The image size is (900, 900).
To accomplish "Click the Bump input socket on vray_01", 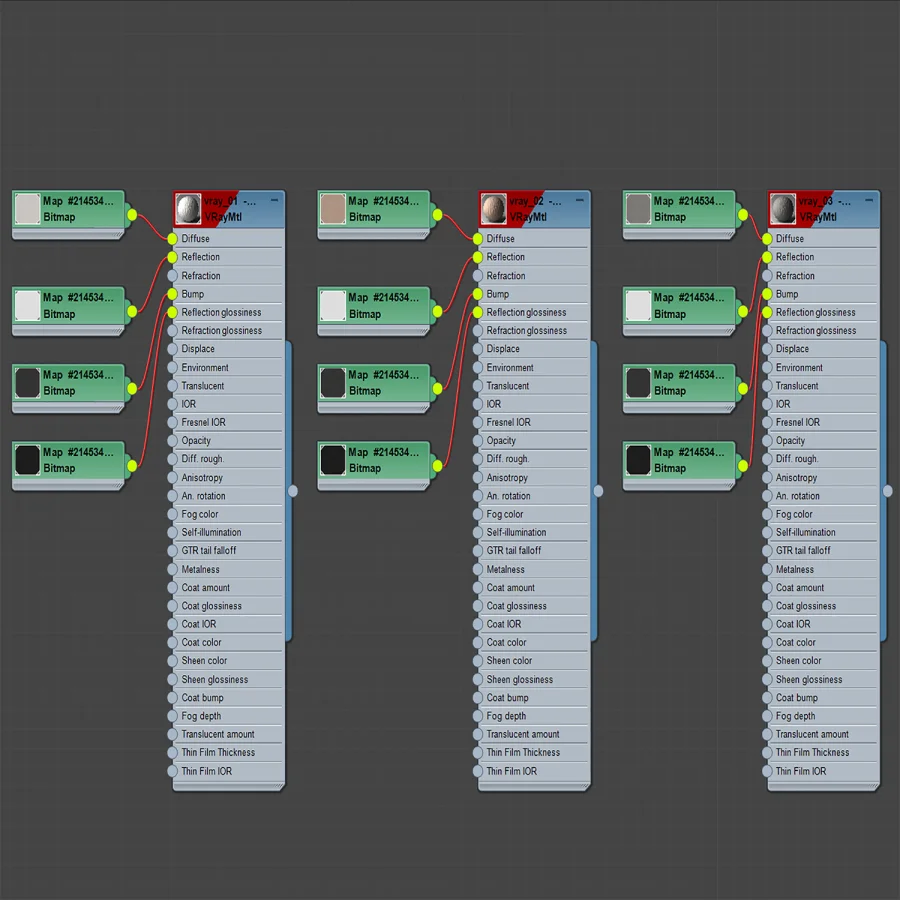I will click(172, 294).
